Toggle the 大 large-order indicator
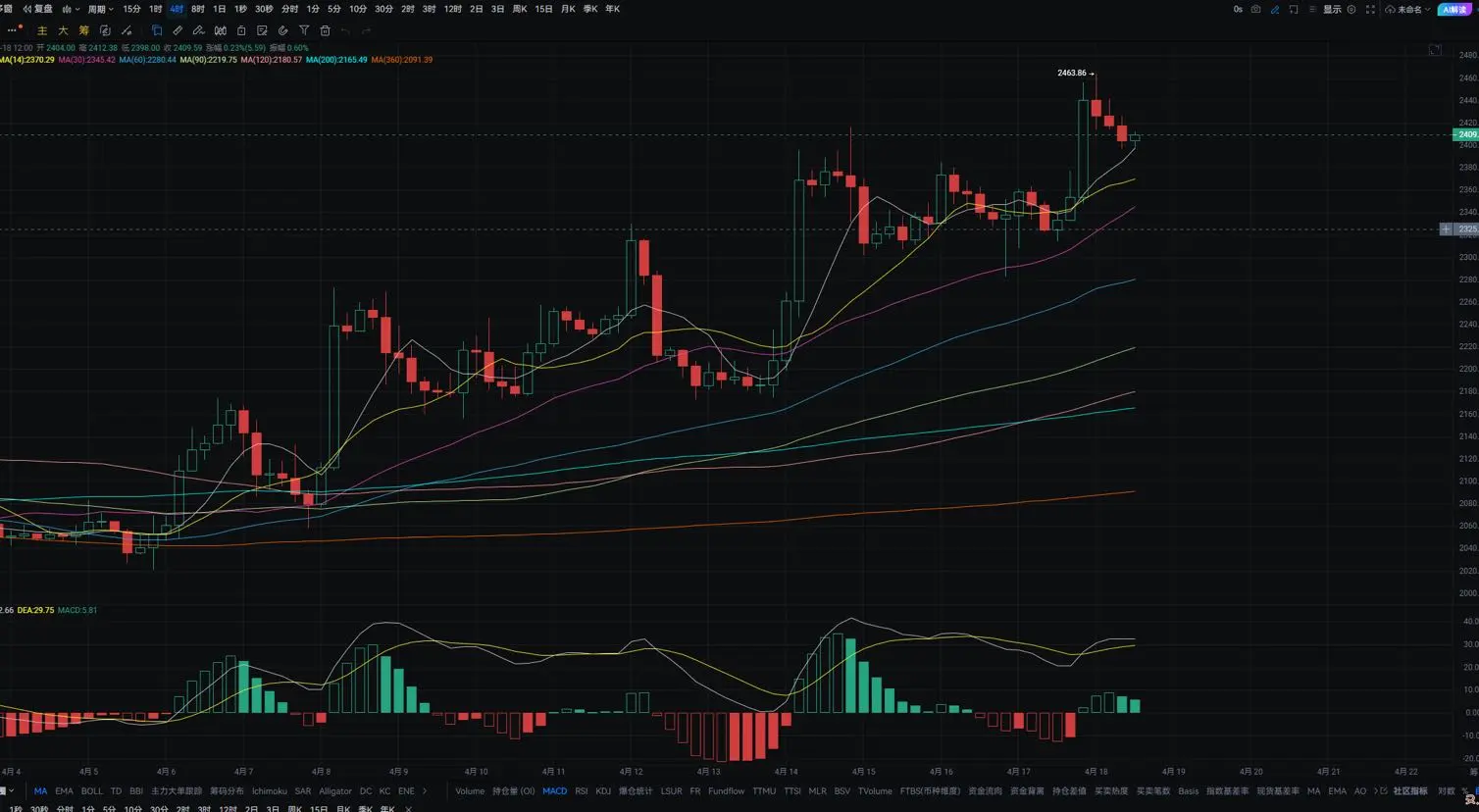This screenshot has width=1479, height=812. click(x=63, y=30)
